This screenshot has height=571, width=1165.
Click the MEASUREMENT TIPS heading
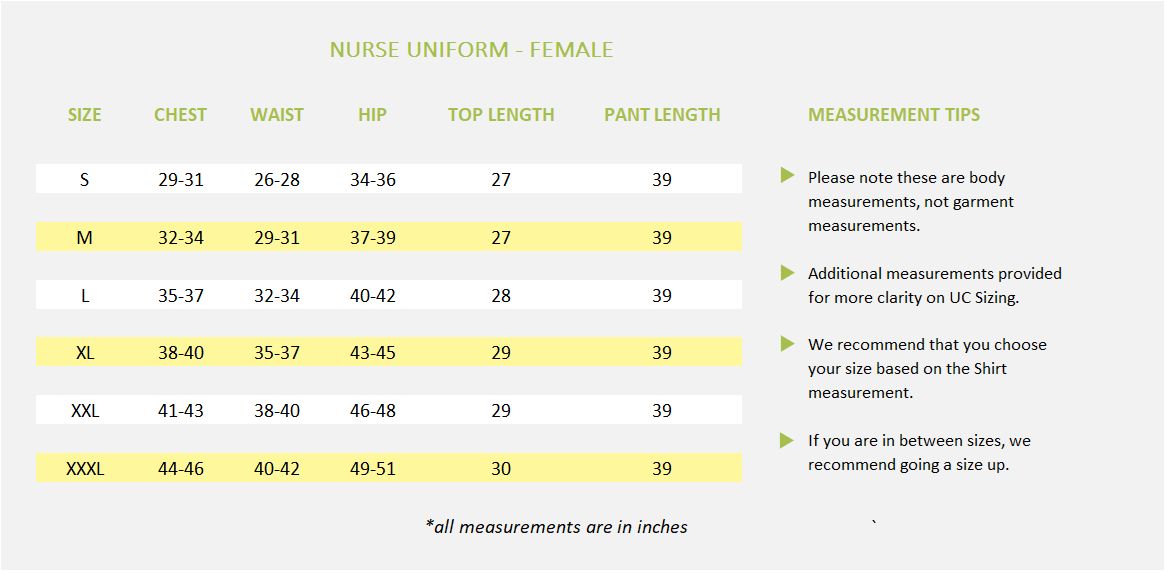[x=894, y=115]
